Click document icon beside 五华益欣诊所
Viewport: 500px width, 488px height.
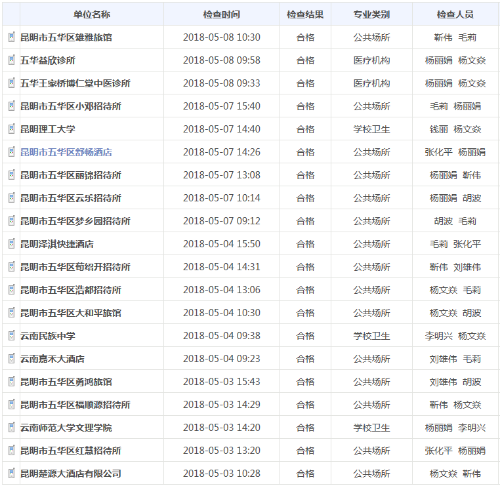12,60
